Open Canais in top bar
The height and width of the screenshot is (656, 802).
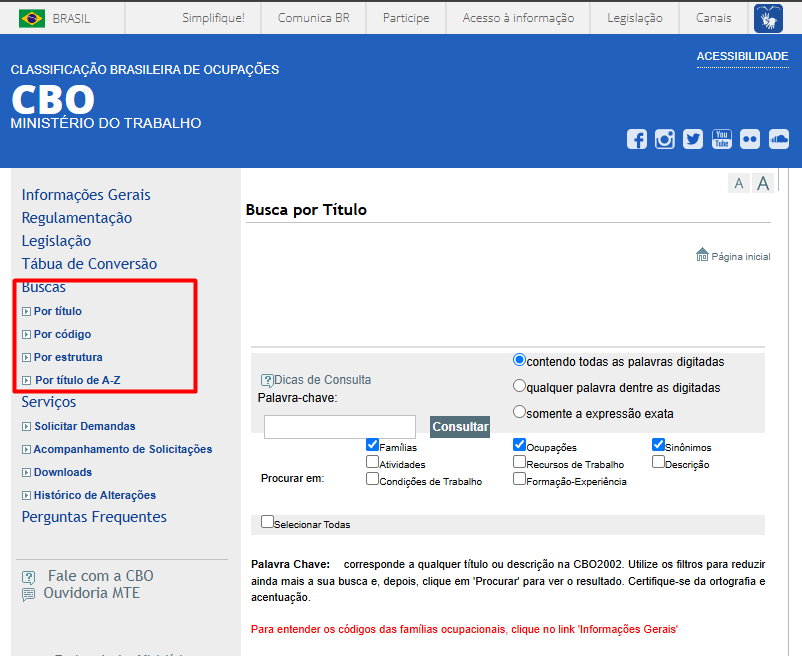pyautogui.click(x=714, y=18)
